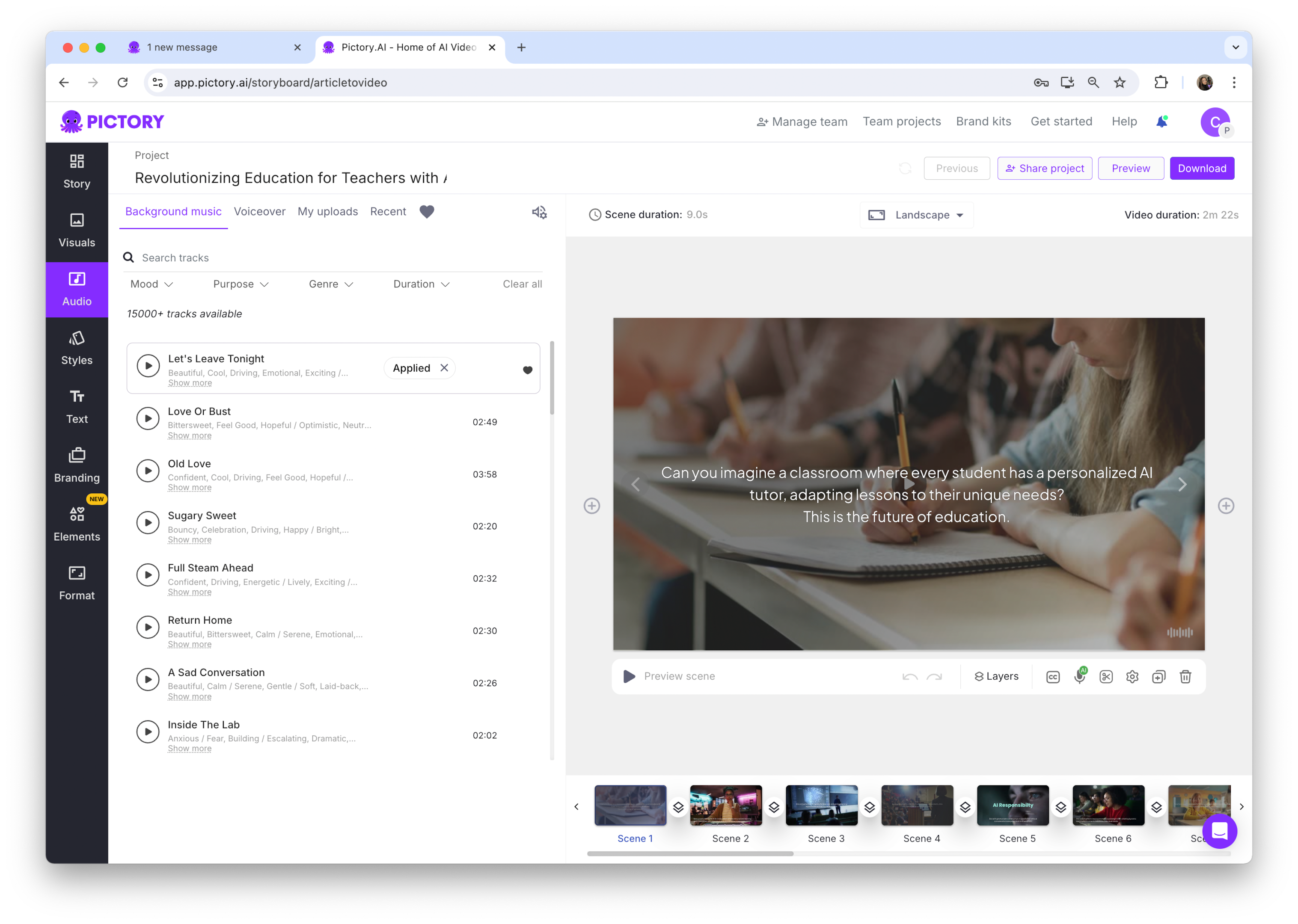Image resolution: width=1298 pixels, height=924 pixels.
Task: Switch to the Voiceover tab
Action: [257, 211]
